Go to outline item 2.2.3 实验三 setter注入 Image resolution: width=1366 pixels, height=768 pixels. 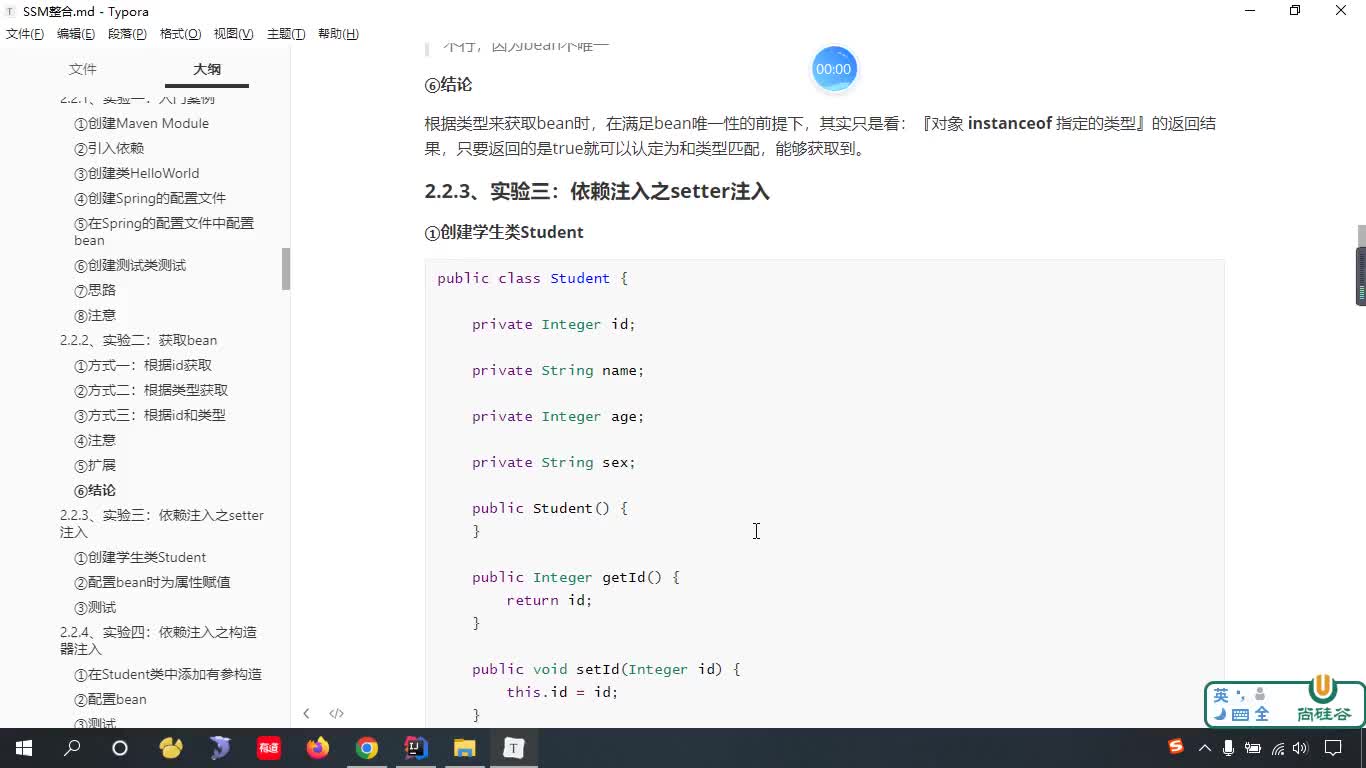162,524
